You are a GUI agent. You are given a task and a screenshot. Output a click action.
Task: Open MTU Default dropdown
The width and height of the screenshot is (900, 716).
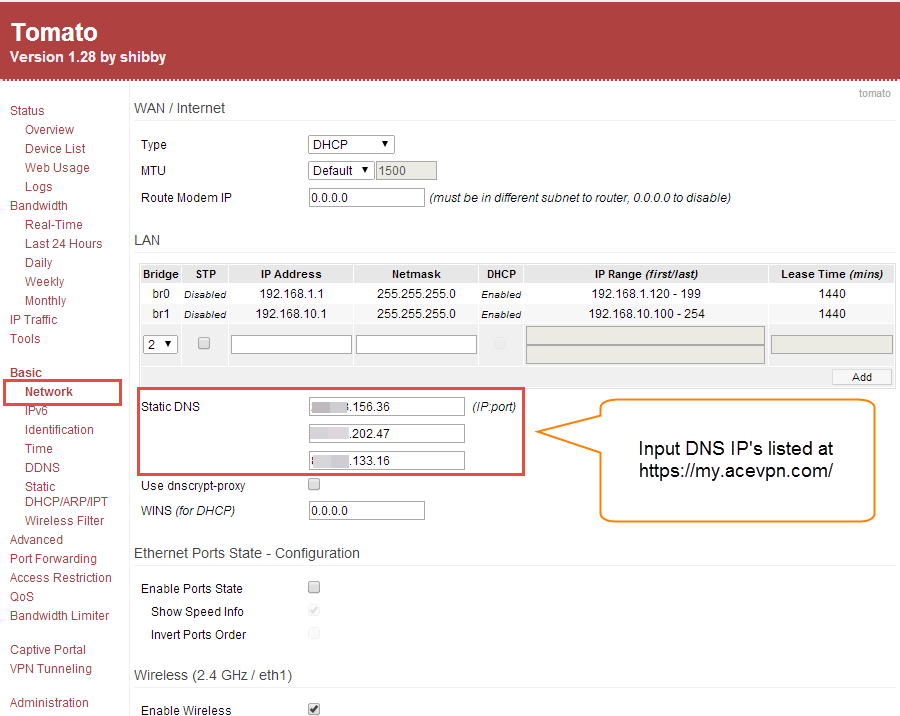(341, 171)
